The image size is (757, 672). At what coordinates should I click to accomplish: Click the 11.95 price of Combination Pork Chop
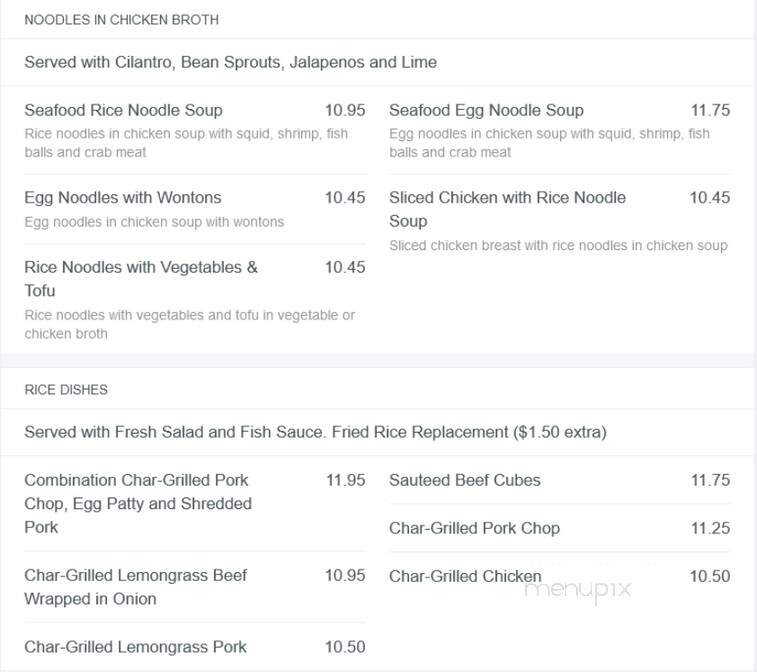click(346, 480)
